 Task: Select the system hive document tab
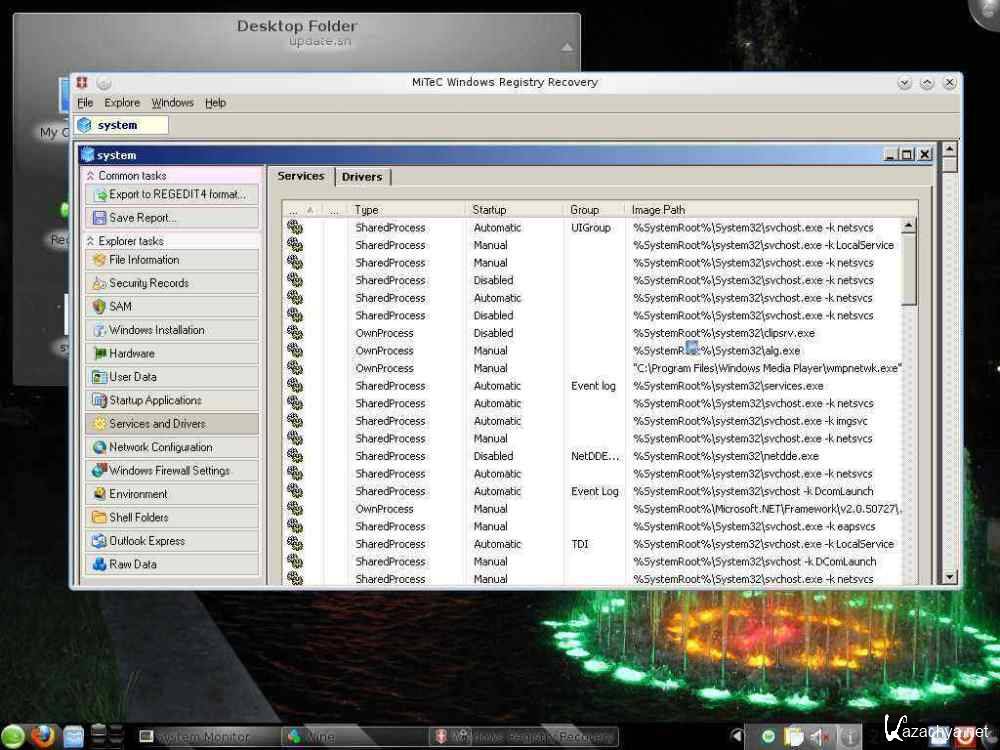(122, 126)
